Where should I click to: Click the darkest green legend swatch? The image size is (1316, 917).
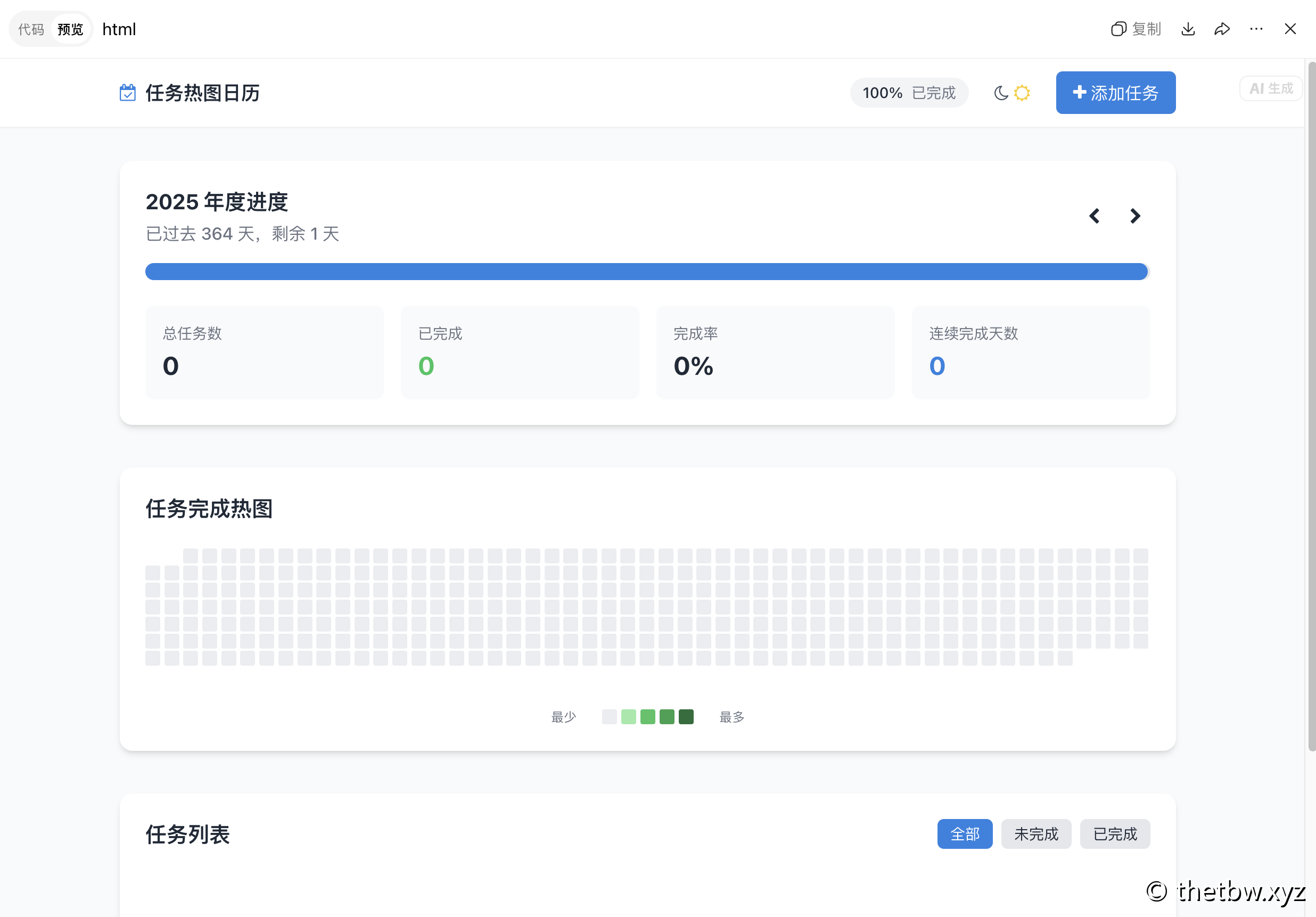coord(686,717)
